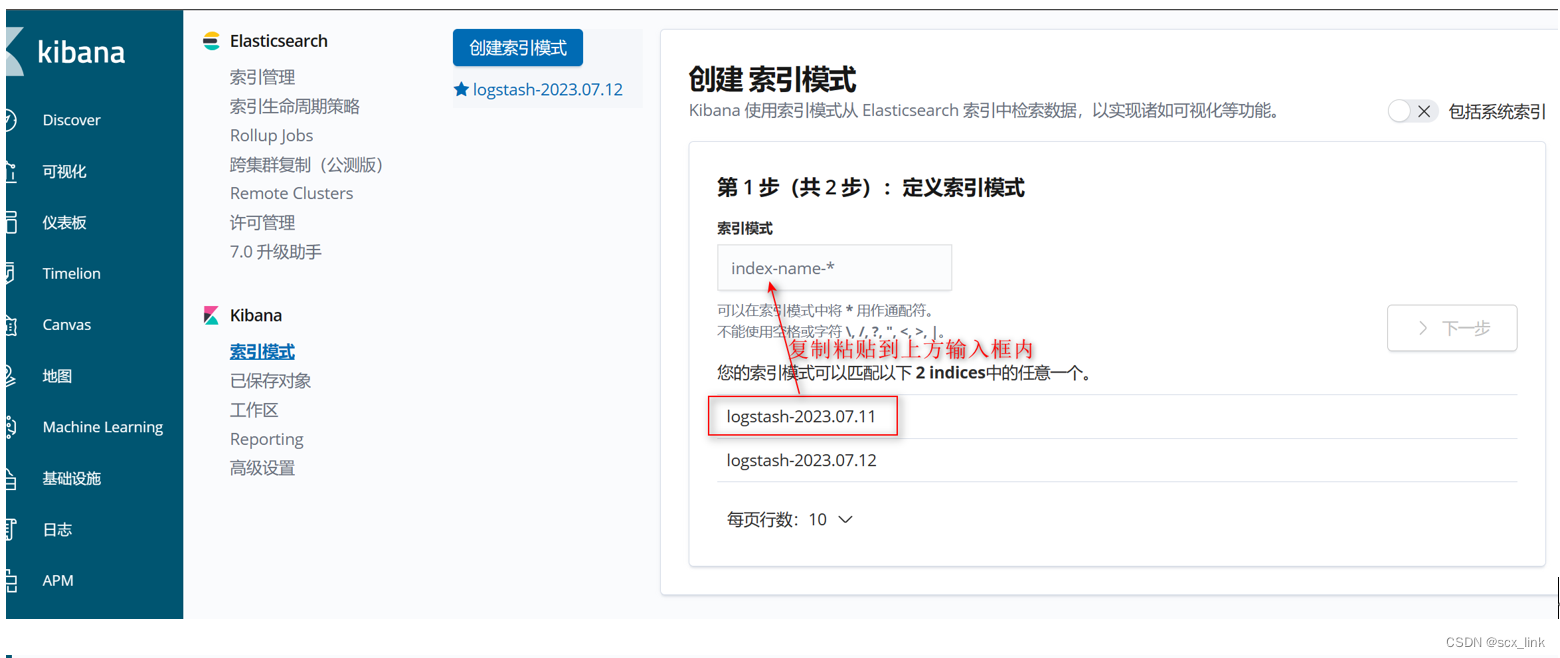The height and width of the screenshot is (658, 1560).
Task: Open 基础设施 in the sidebar
Action: (x=72, y=479)
